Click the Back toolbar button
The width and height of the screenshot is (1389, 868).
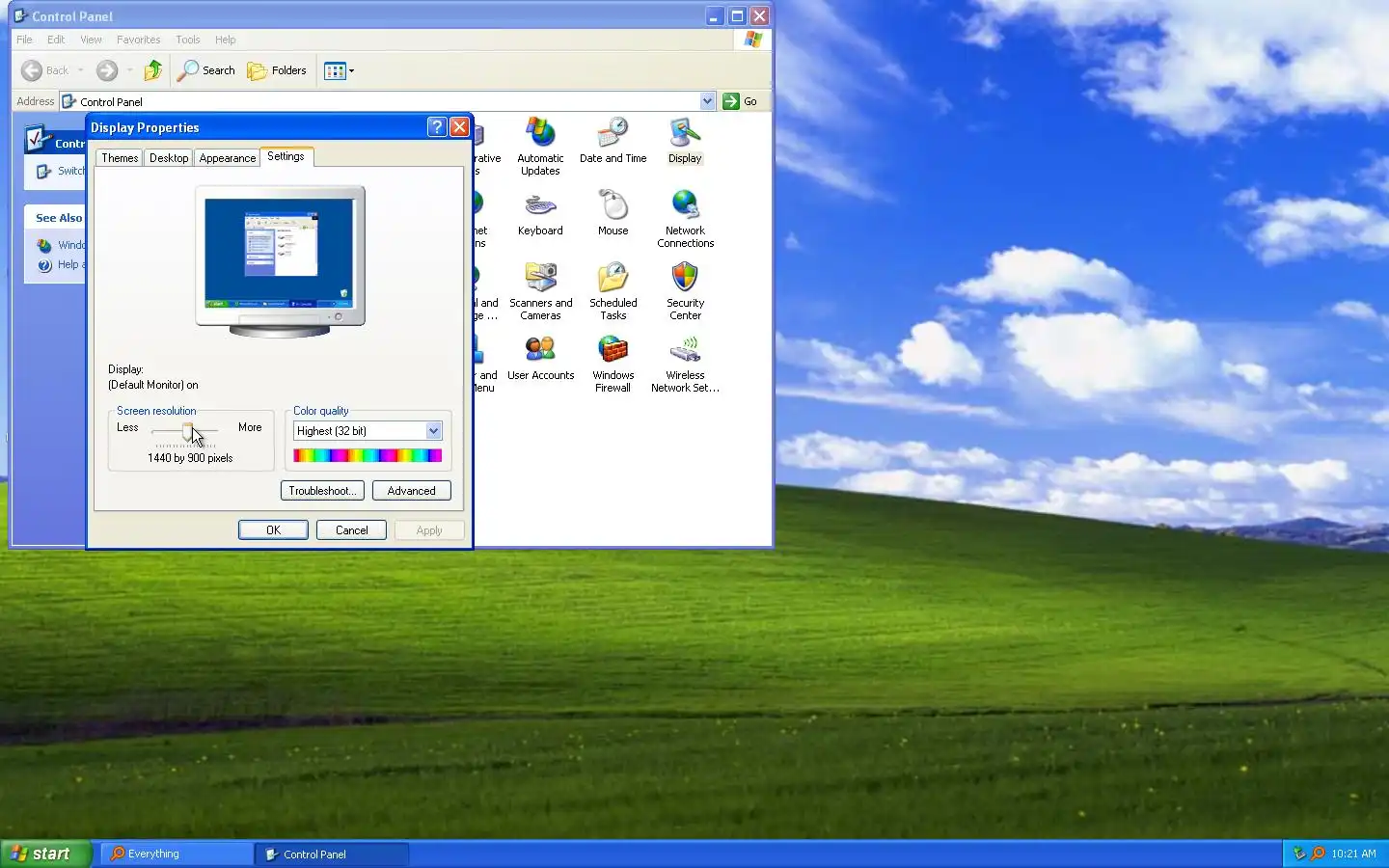click(x=45, y=70)
